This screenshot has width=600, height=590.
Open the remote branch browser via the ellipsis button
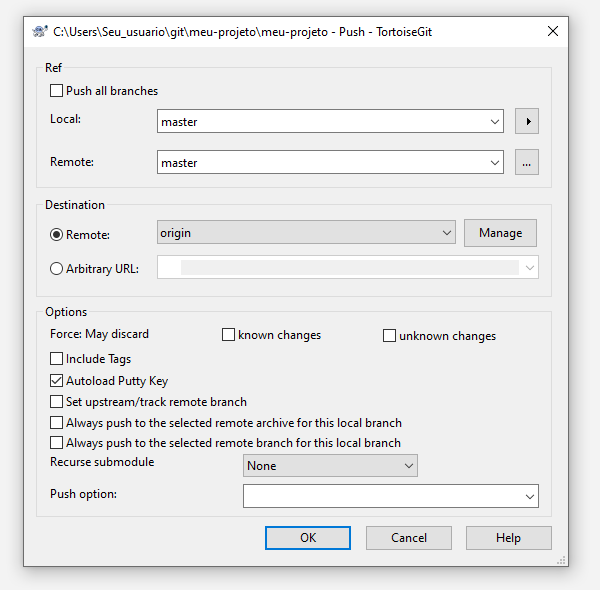click(527, 162)
